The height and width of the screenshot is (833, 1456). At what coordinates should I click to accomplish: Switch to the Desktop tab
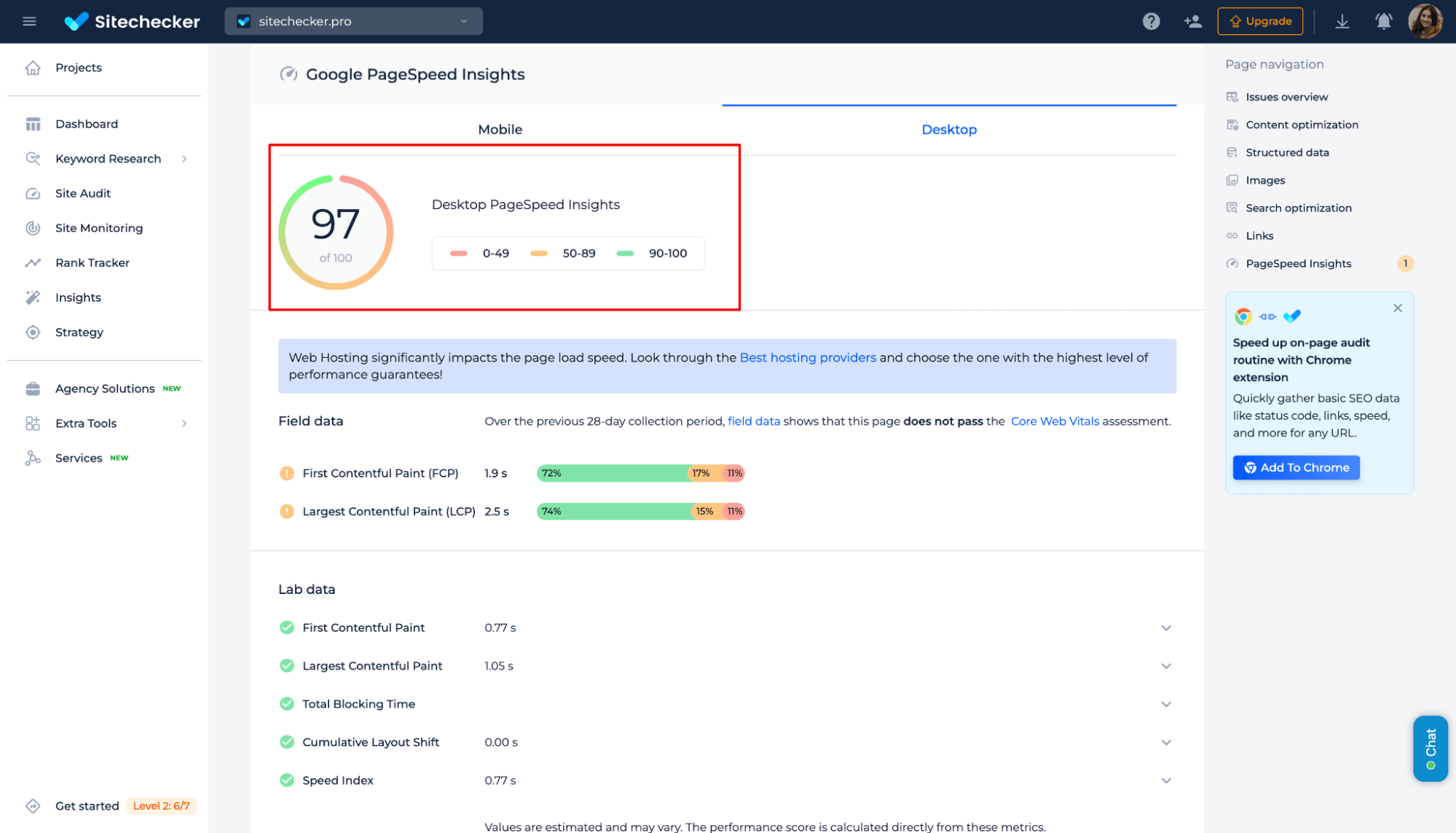949,130
